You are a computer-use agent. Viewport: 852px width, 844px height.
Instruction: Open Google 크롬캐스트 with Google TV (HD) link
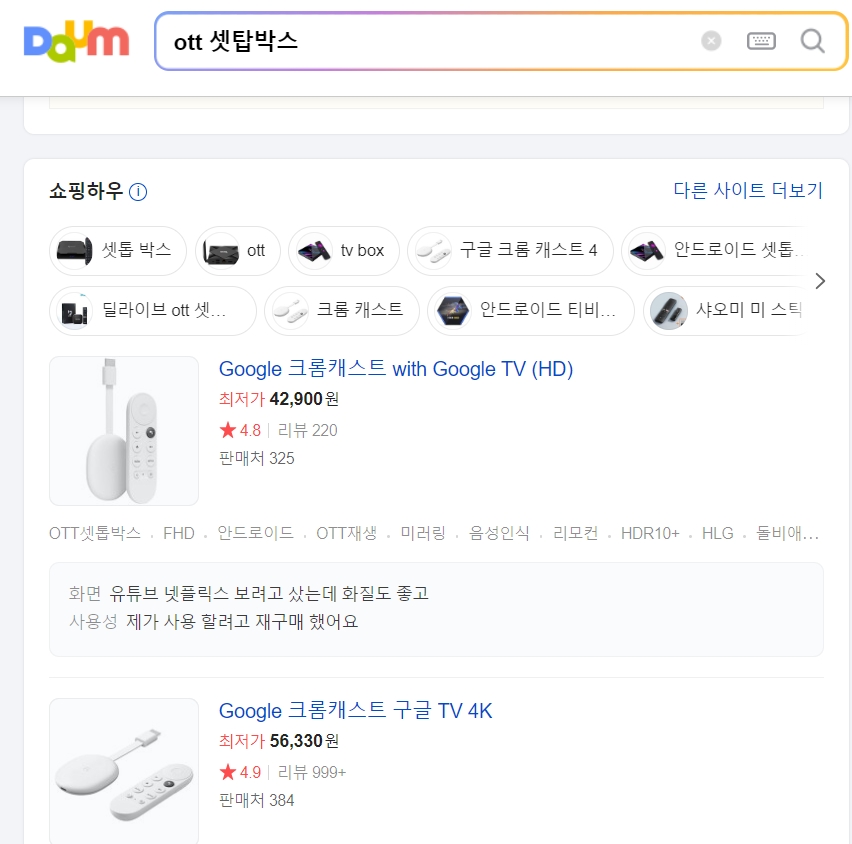tap(396, 369)
